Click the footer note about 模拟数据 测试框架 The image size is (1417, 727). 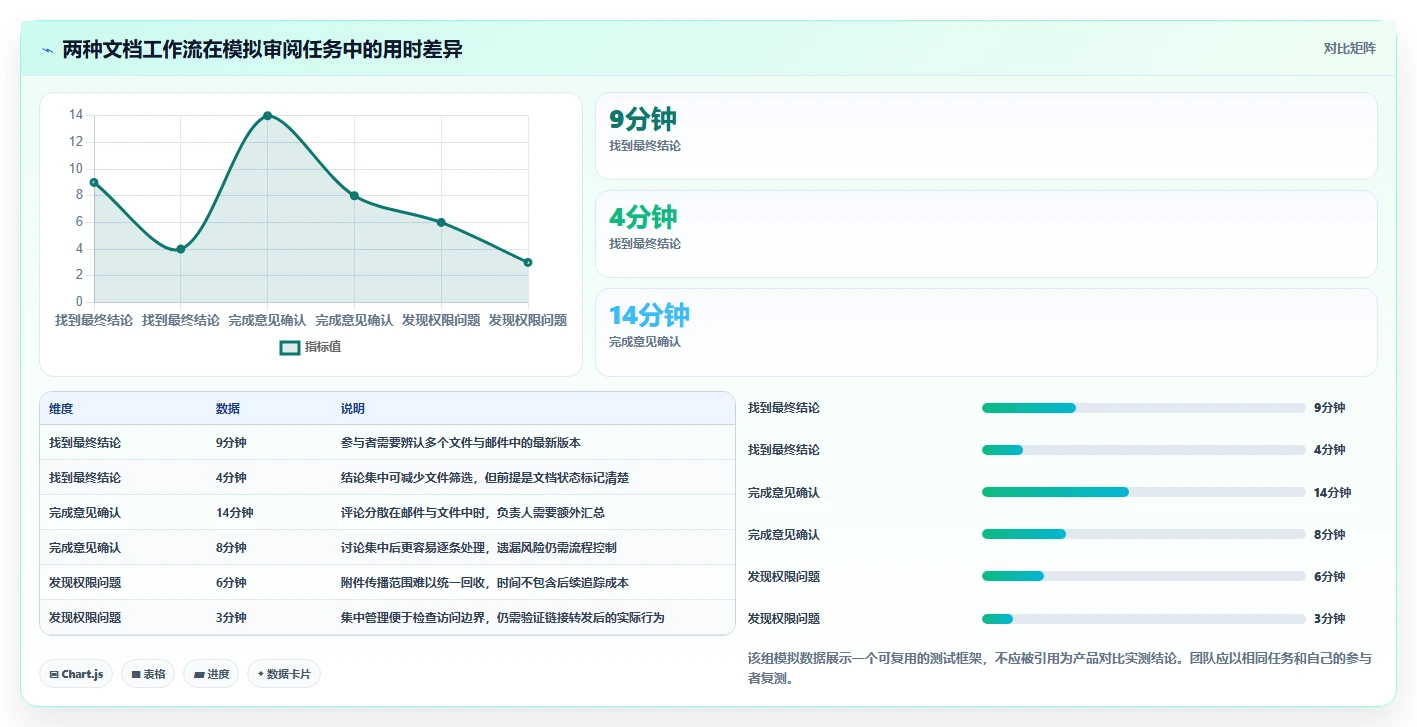click(1060, 668)
